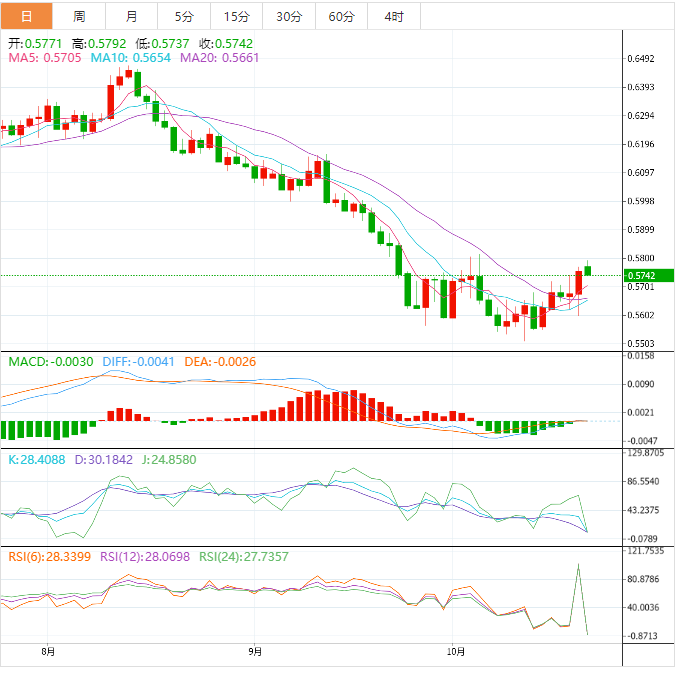The width and height of the screenshot is (680, 680).
Task: Click the MA20: 0.5661 label
Action: pyautogui.click(x=219, y=58)
